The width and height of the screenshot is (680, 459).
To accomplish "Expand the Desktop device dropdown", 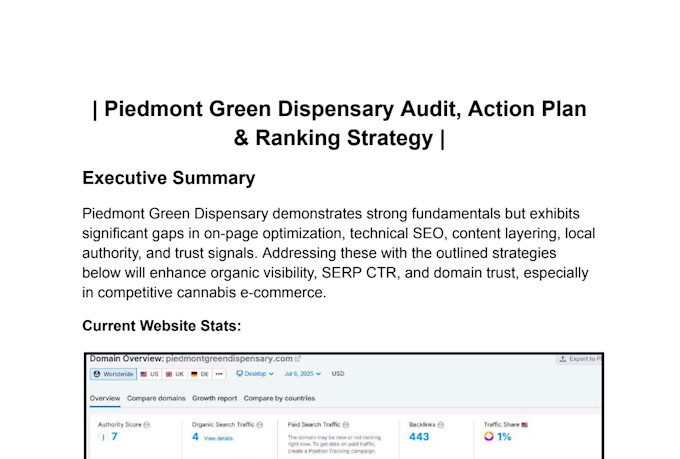I will [255, 374].
